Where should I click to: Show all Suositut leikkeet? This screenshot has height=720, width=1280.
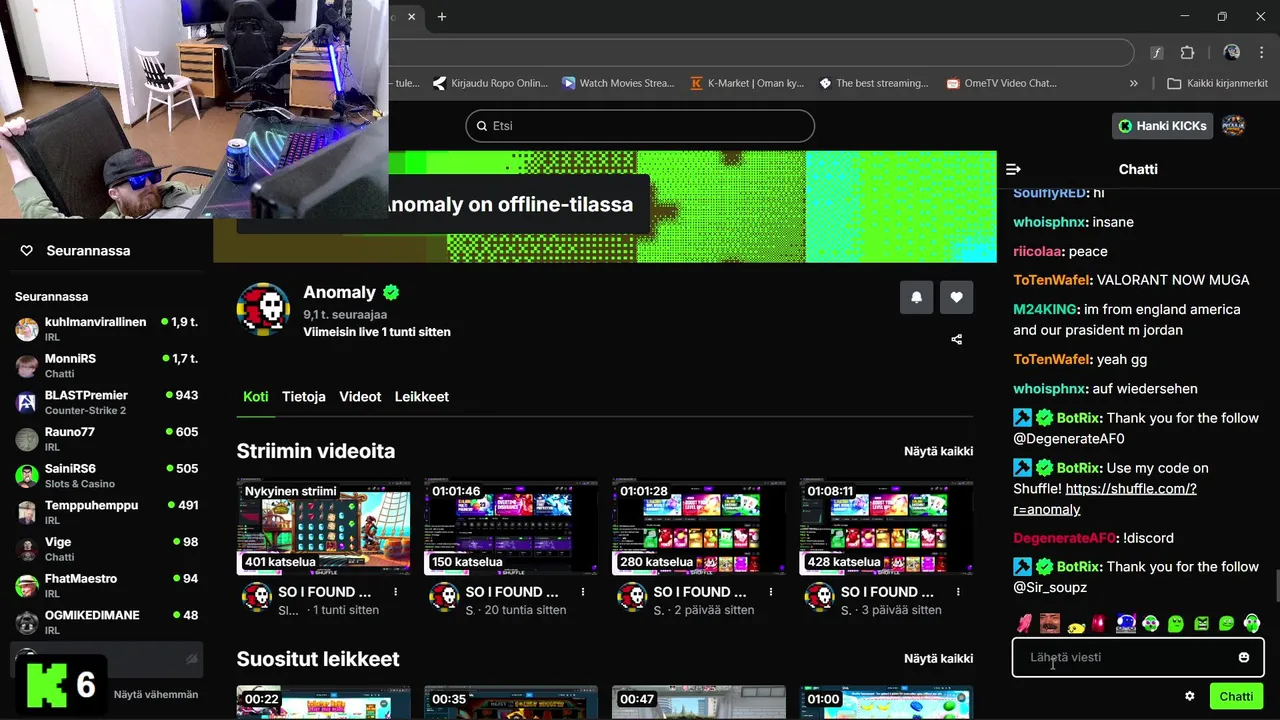click(x=938, y=658)
